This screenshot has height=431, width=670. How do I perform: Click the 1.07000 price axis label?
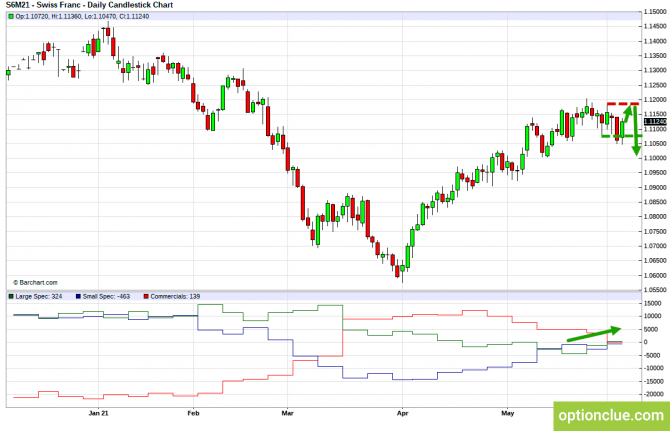point(655,246)
